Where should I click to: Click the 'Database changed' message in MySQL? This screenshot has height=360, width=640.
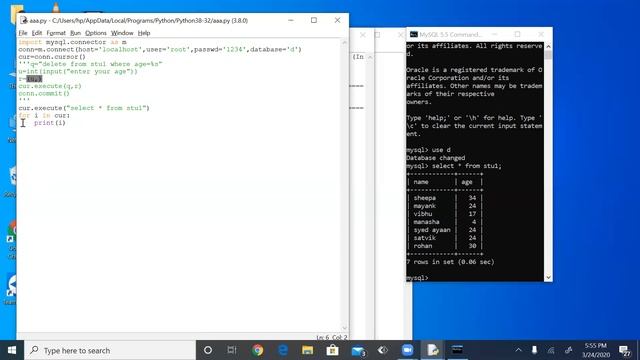coord(436,158)
